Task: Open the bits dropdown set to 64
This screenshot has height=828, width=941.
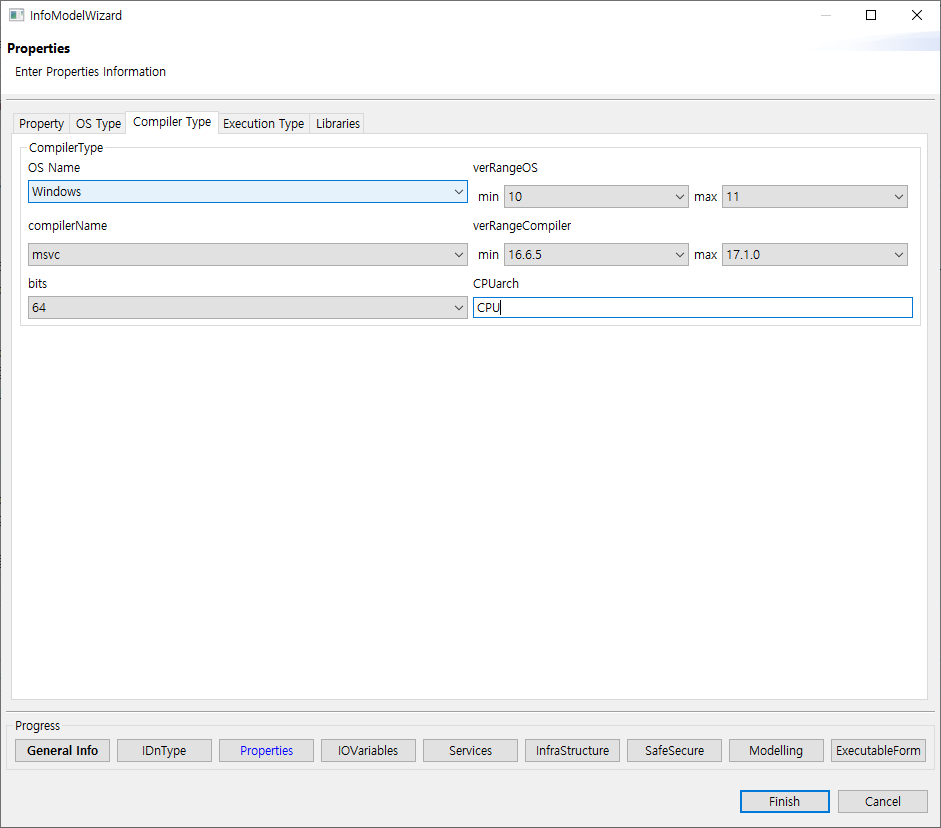Action: tap(458, 307)
